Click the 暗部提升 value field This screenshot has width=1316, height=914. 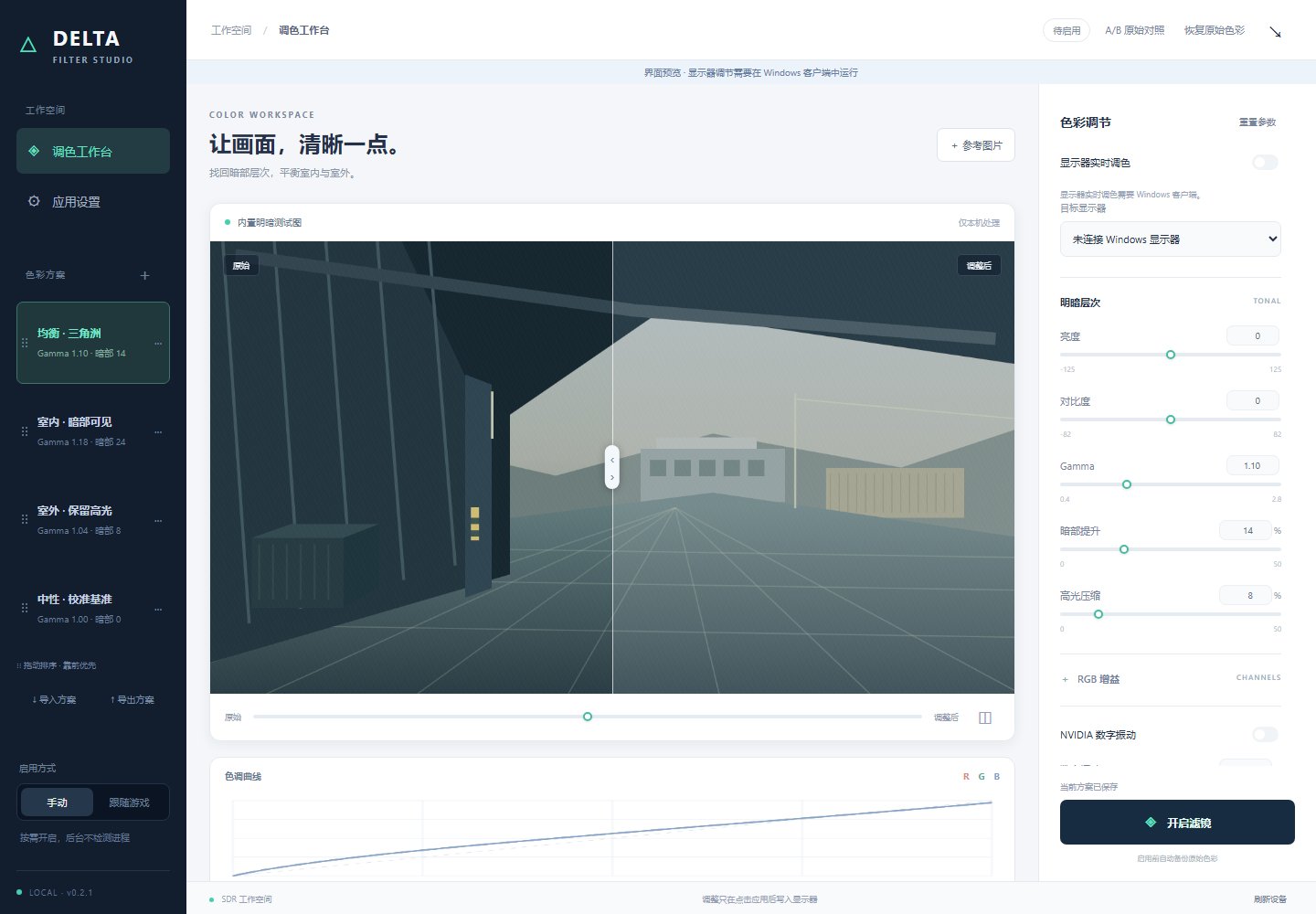click(x=1246, y=530)
